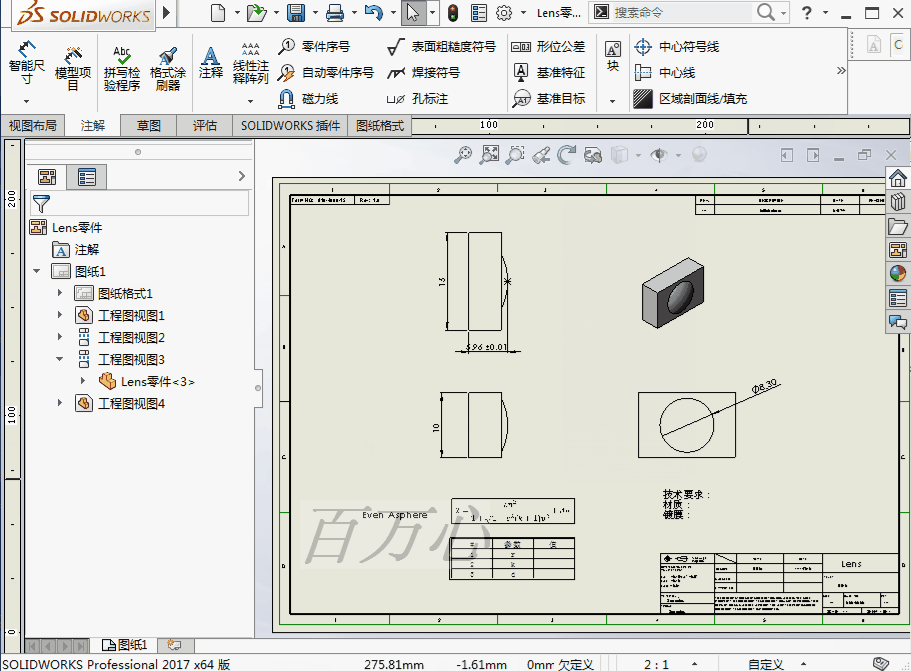Open the Save button dropdown arrow
Image resolution: width=911 pixels, height=671 pixels.
[x=315, y=13]
